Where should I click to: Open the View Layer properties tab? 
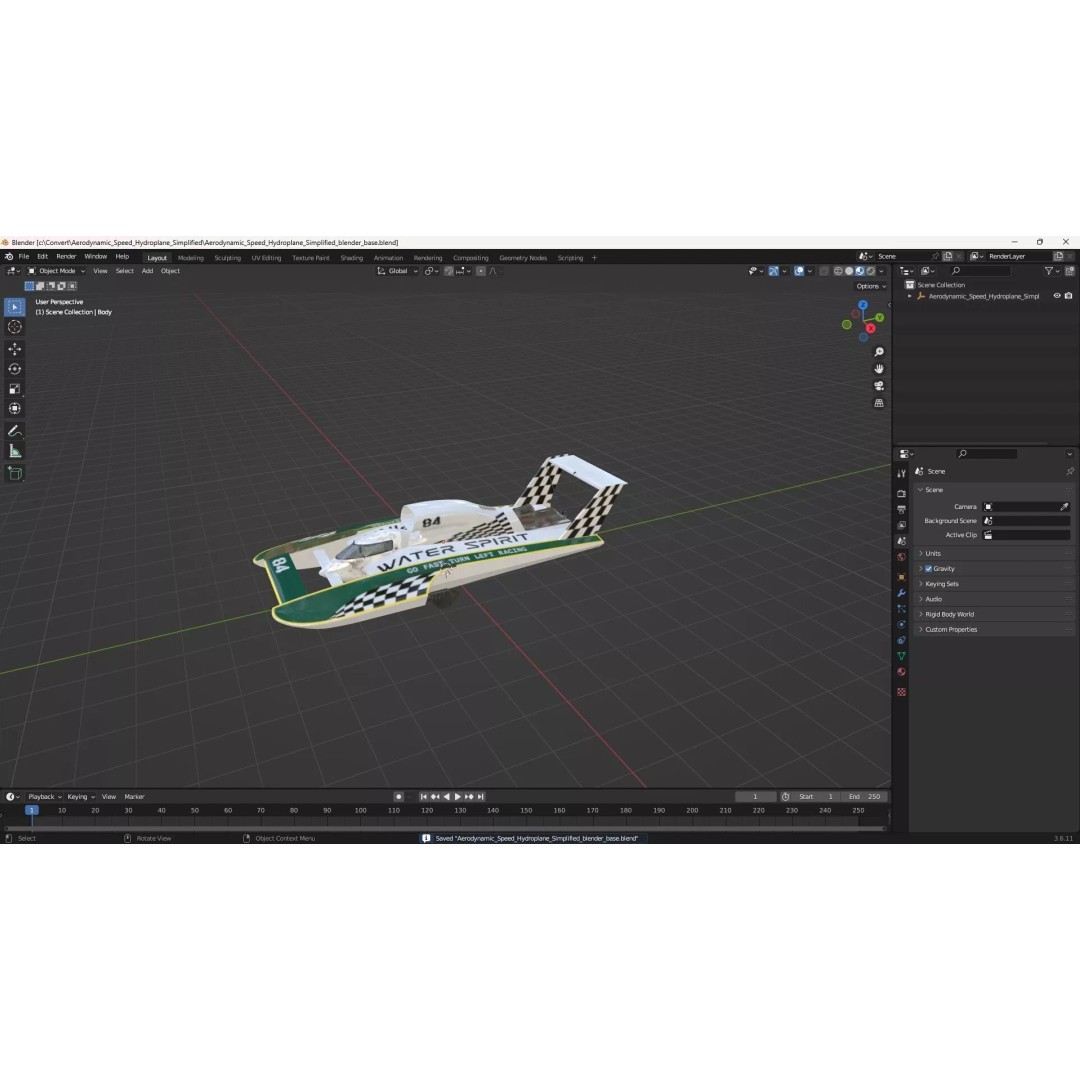tap(901, 525)
